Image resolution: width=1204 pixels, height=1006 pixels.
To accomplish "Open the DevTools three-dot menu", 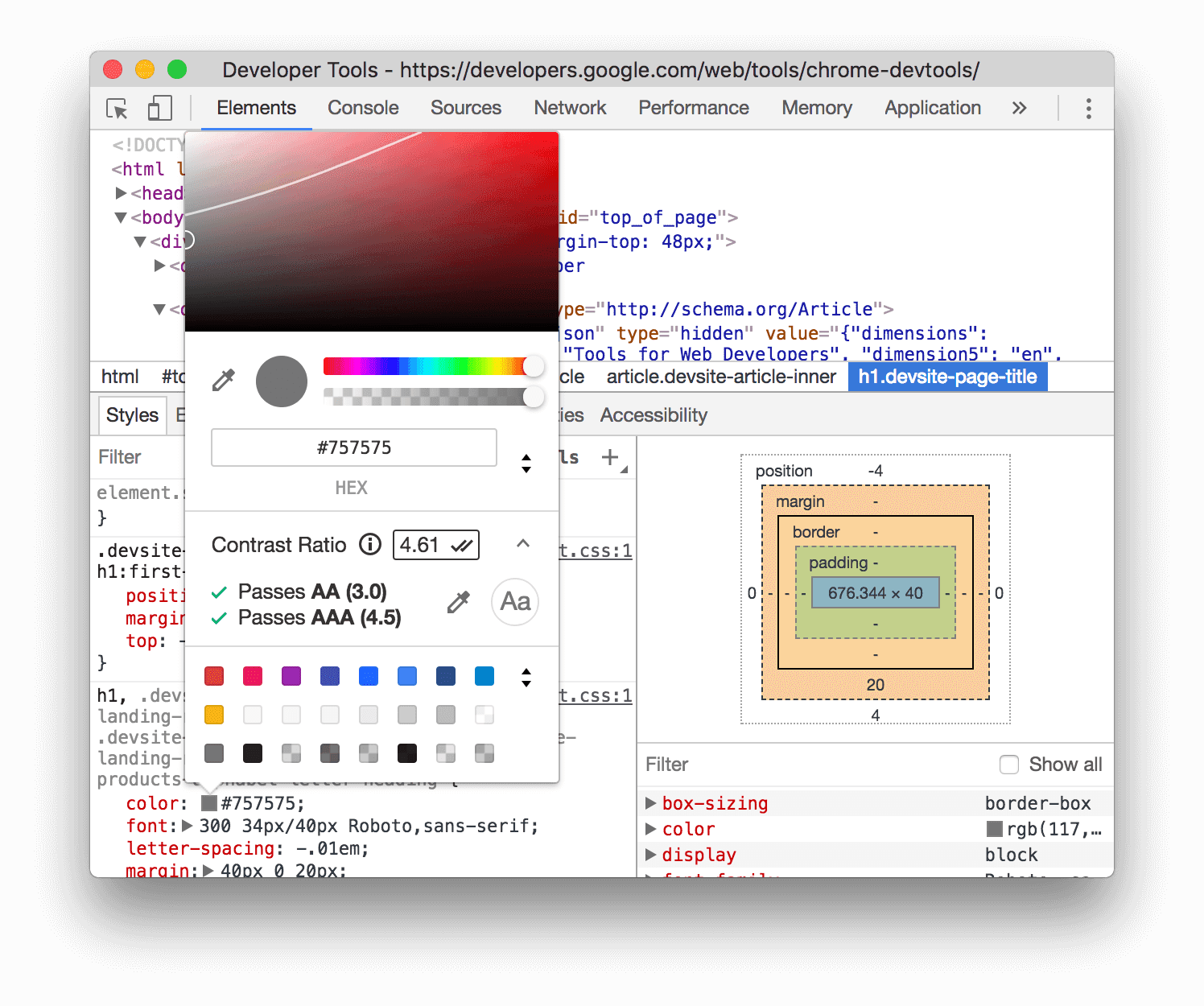I will pos(1088,107).
